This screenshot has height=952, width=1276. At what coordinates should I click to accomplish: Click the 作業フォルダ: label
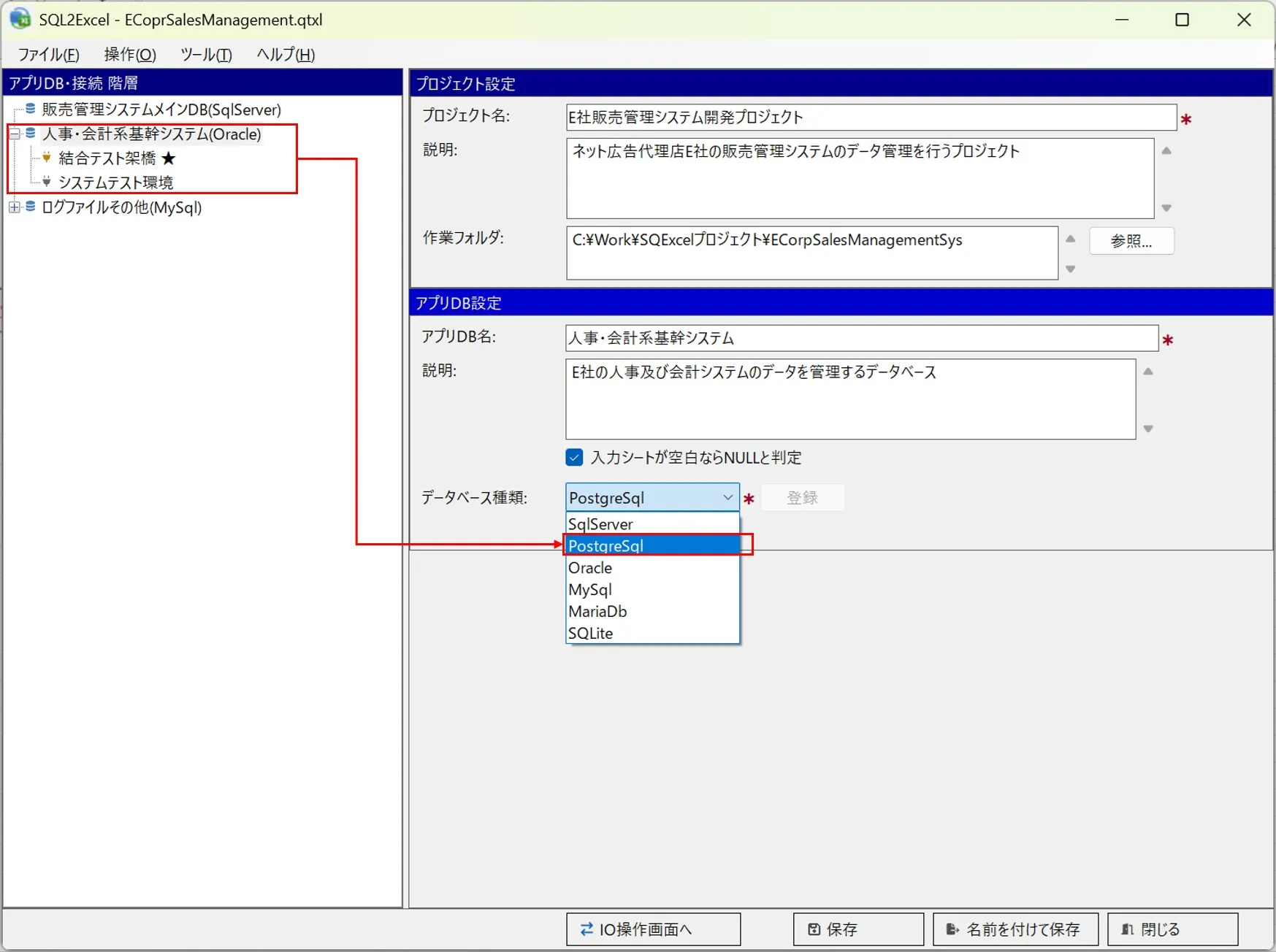pyautogui.click(x=463, y=237)
